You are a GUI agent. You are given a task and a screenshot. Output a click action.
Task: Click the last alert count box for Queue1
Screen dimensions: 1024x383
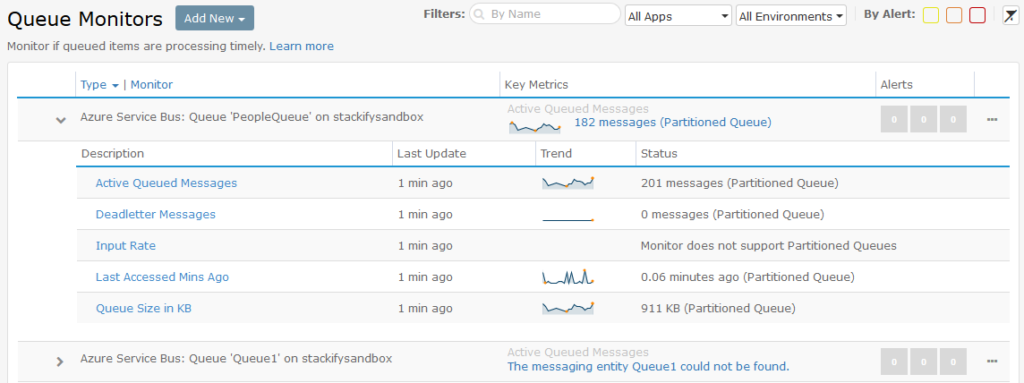point(953,361)
